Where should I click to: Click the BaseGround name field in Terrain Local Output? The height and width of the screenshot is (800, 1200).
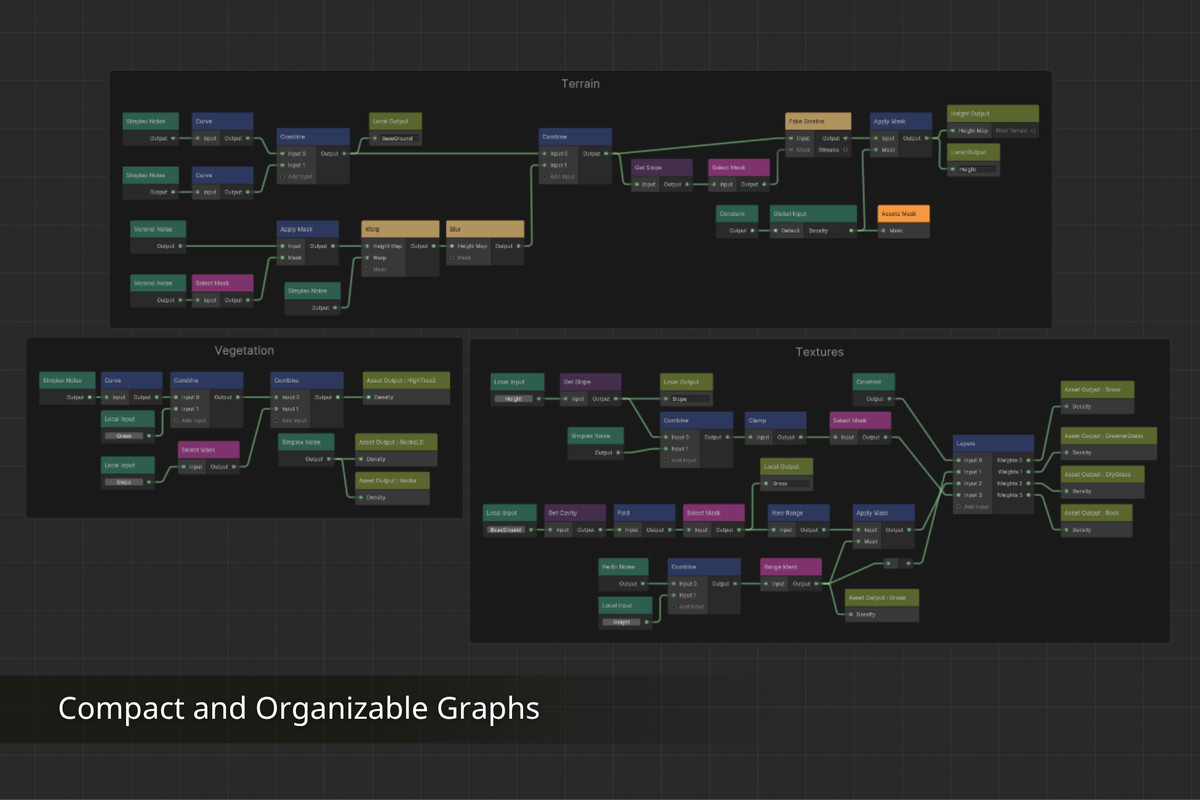coord(398,138)
